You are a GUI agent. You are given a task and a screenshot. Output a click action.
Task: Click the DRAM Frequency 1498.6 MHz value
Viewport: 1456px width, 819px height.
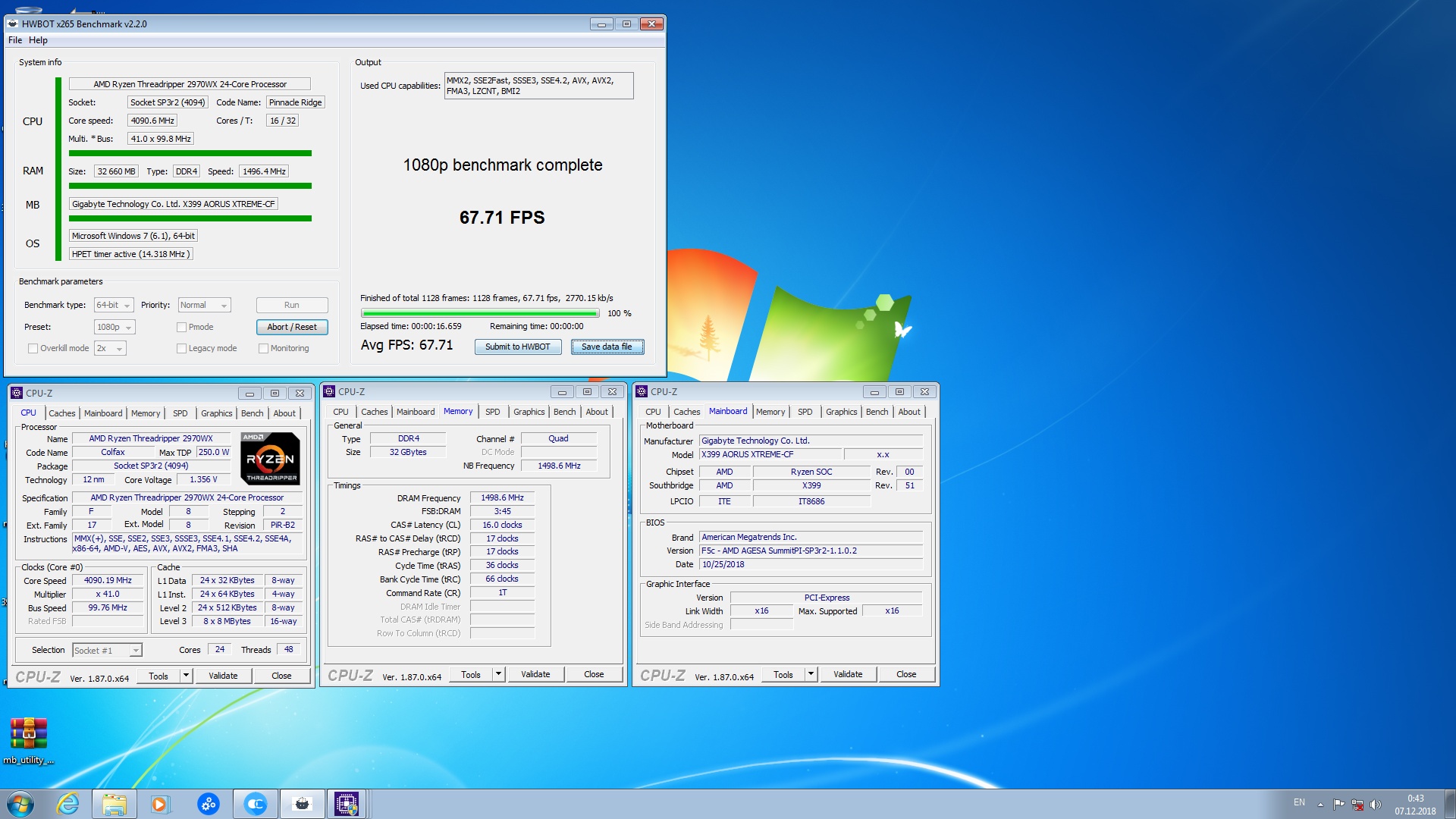(x=502, y=498)
